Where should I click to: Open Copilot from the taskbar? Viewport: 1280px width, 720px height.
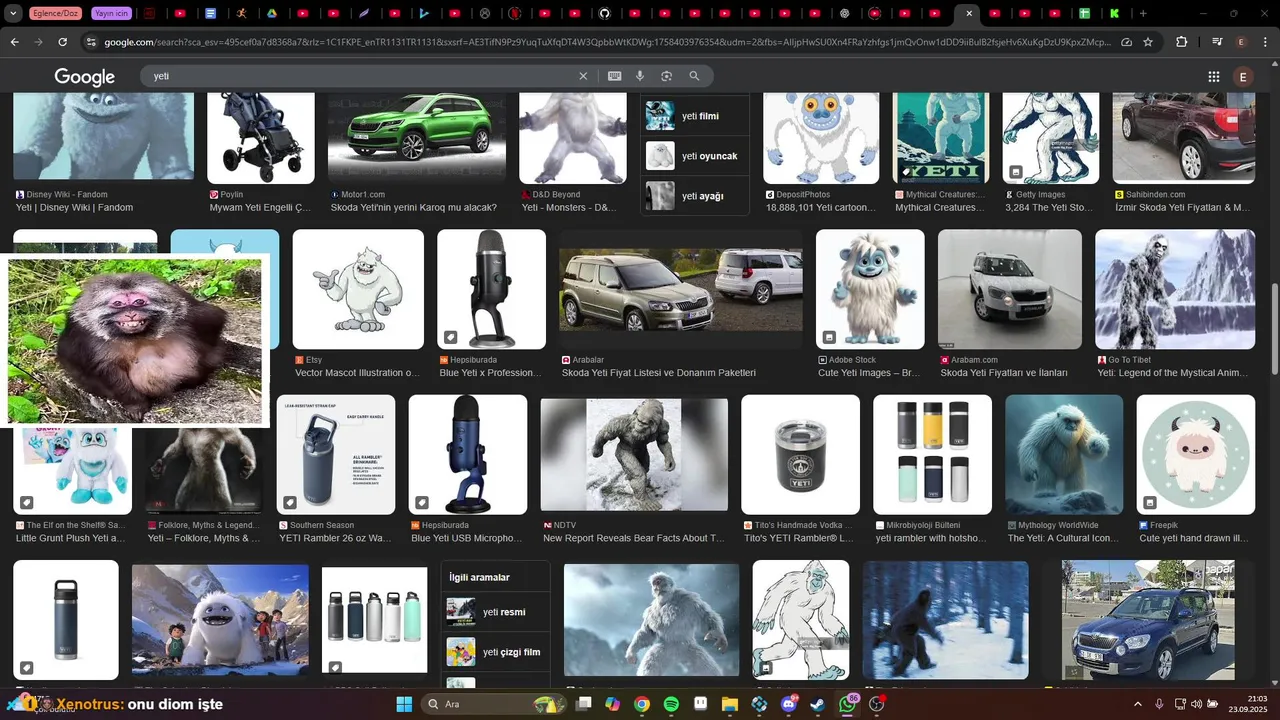612,704
